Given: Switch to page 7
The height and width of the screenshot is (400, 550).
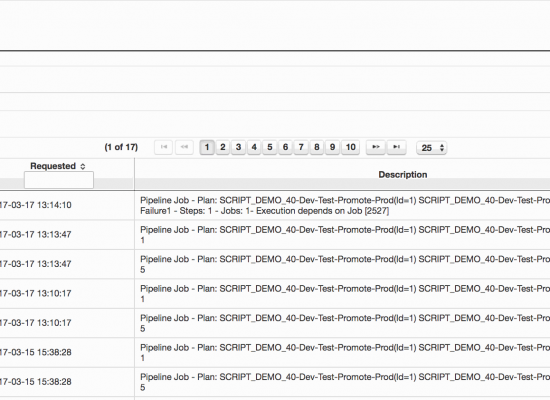Looking at the screenshot, I should pyautogui.click(x=301, y=147).
